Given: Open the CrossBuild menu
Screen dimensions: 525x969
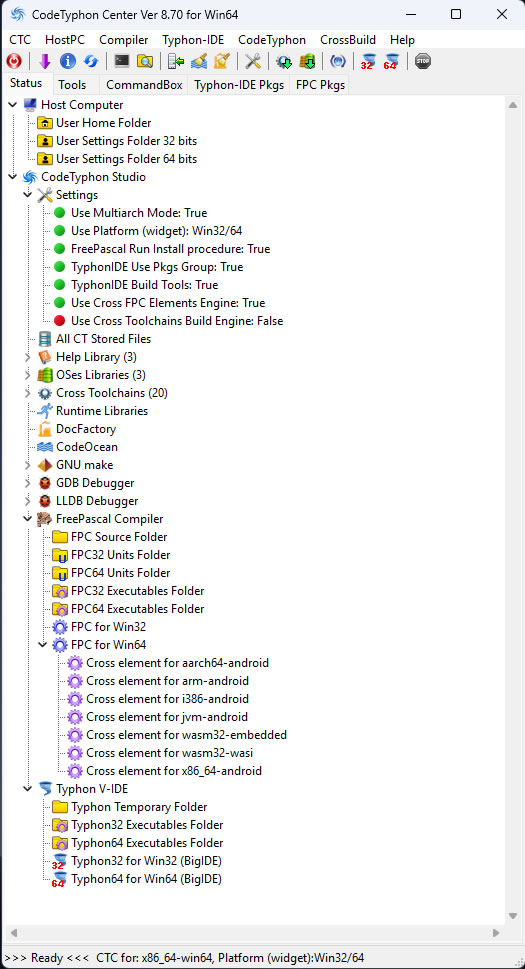Looking at the screenshot, I should coord(348,40).
